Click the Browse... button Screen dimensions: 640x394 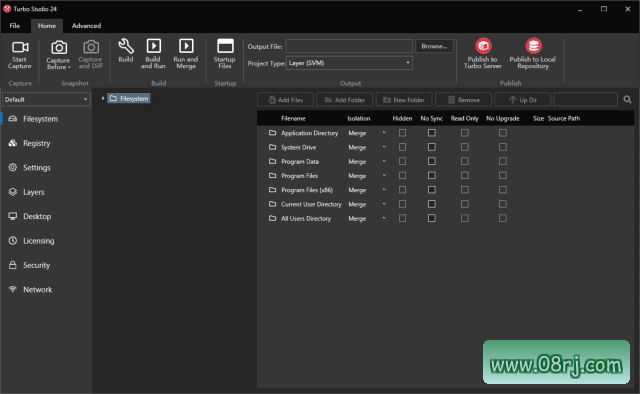point(434,46)
